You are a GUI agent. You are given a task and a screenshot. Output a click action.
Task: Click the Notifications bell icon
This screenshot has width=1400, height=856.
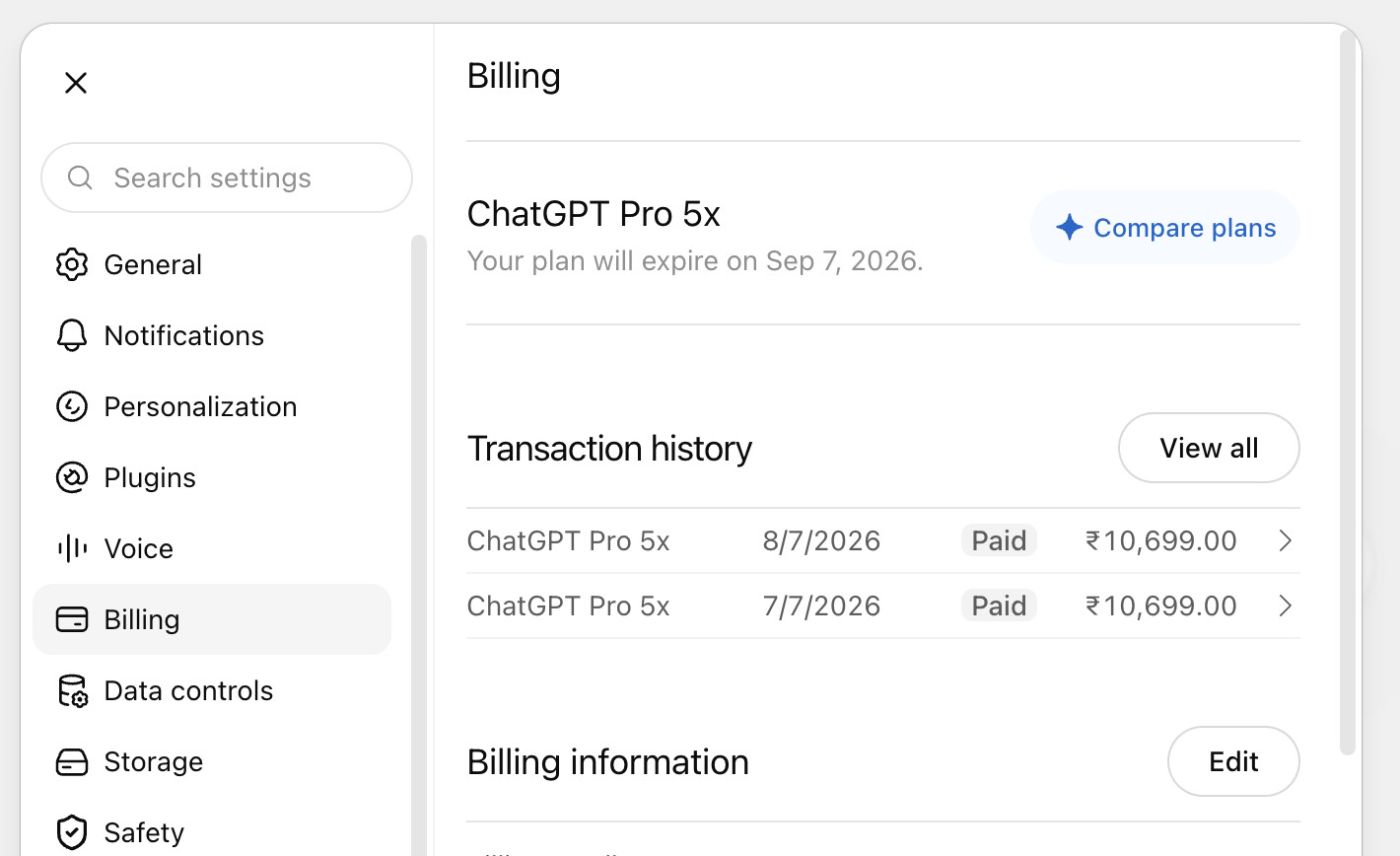coord(72,335)
